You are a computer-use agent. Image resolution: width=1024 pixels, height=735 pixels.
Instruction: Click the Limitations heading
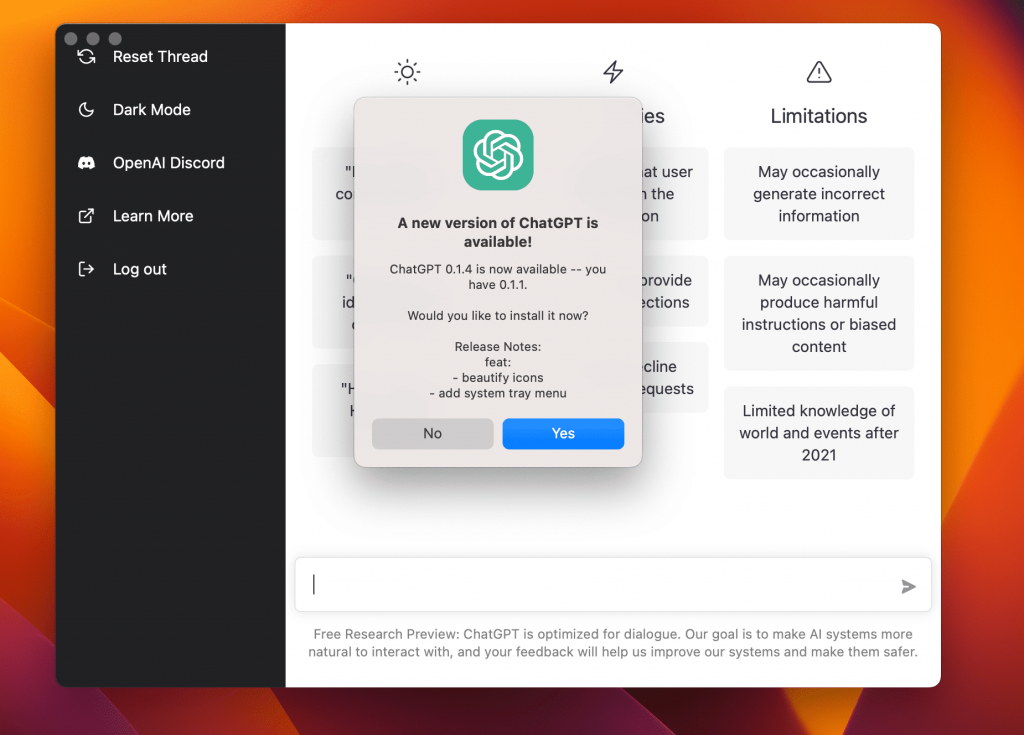click(819, 116)
